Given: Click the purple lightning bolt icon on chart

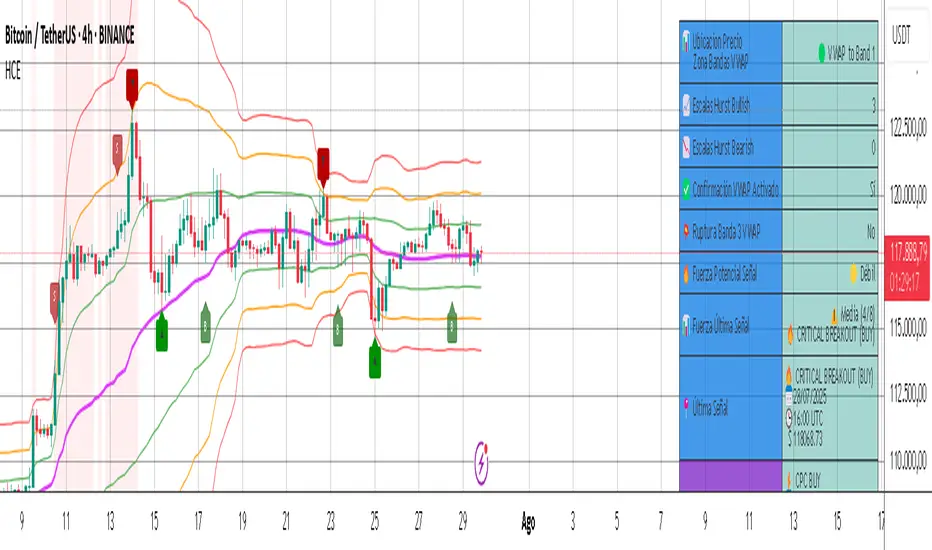Looking at the screenshot, I should click(x=481, y=463).
